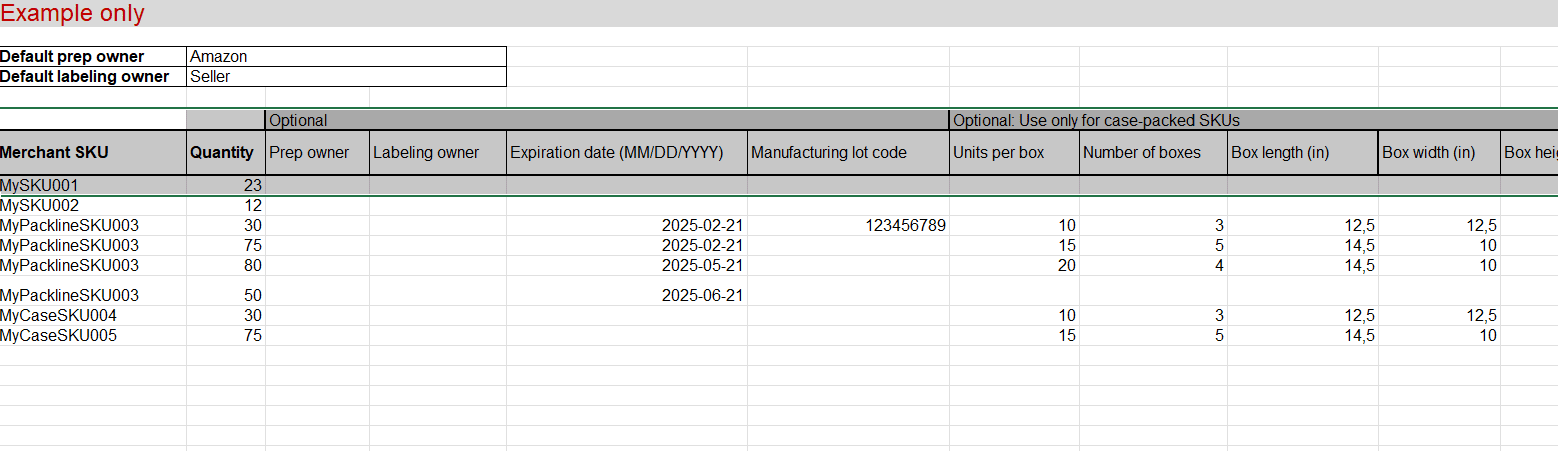This screenshot has width=1558, height=451.
Task: Select the Box width (in) header
Action: point(1428,153)
